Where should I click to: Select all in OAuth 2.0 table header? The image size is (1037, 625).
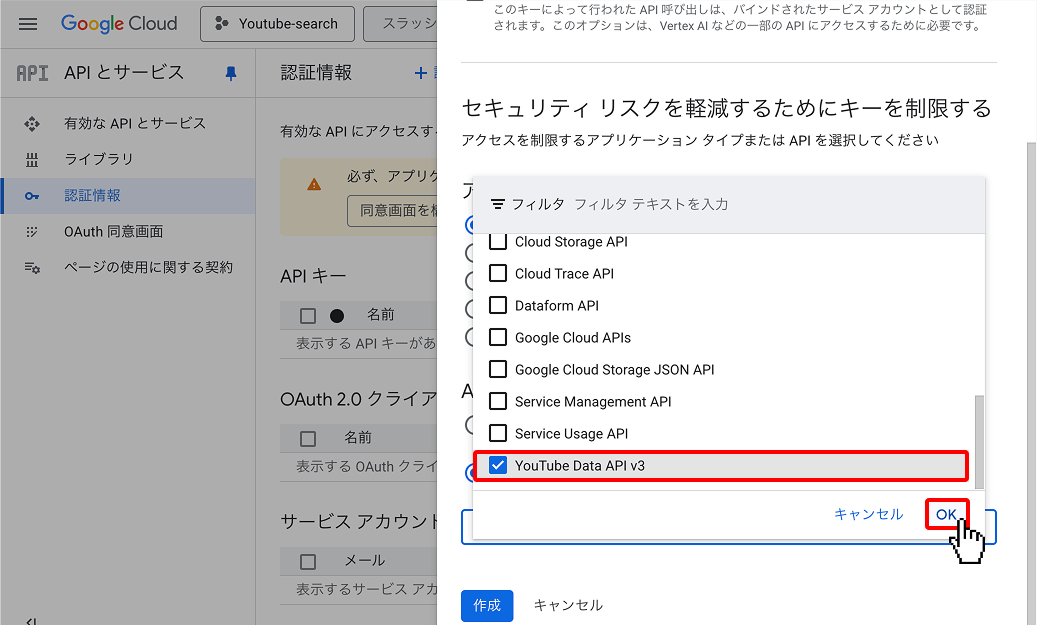point(308,438)
